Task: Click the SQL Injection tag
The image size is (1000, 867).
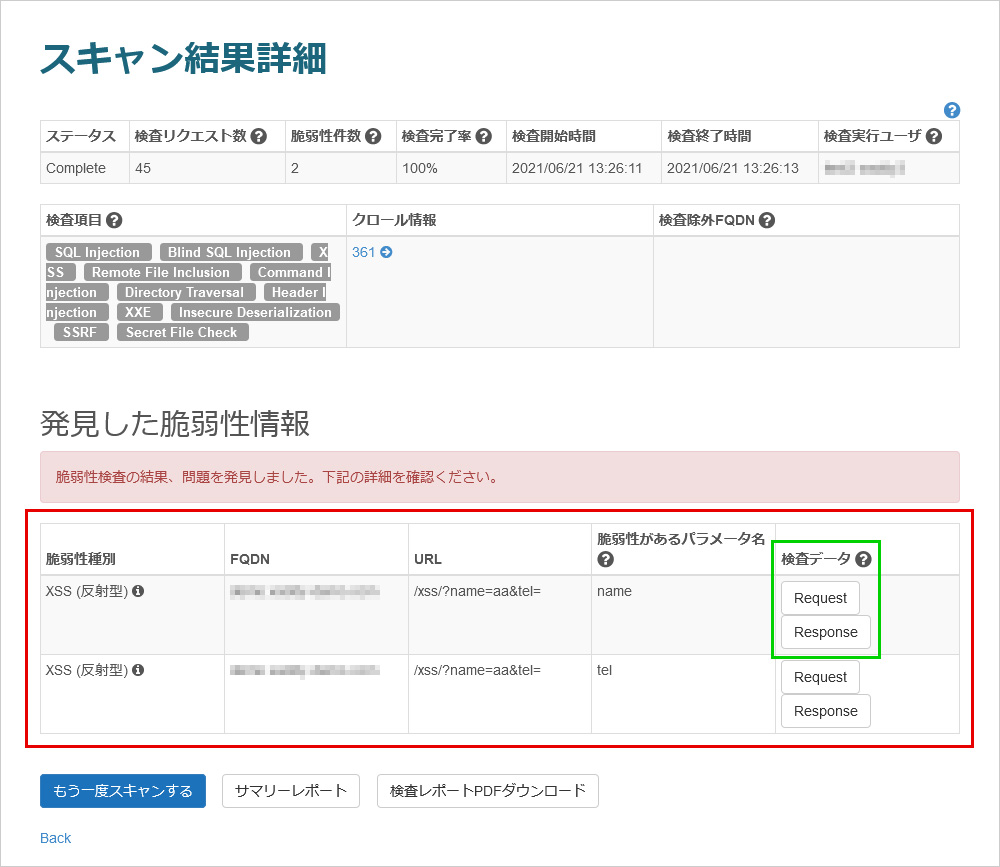Action: click(98, 252)
